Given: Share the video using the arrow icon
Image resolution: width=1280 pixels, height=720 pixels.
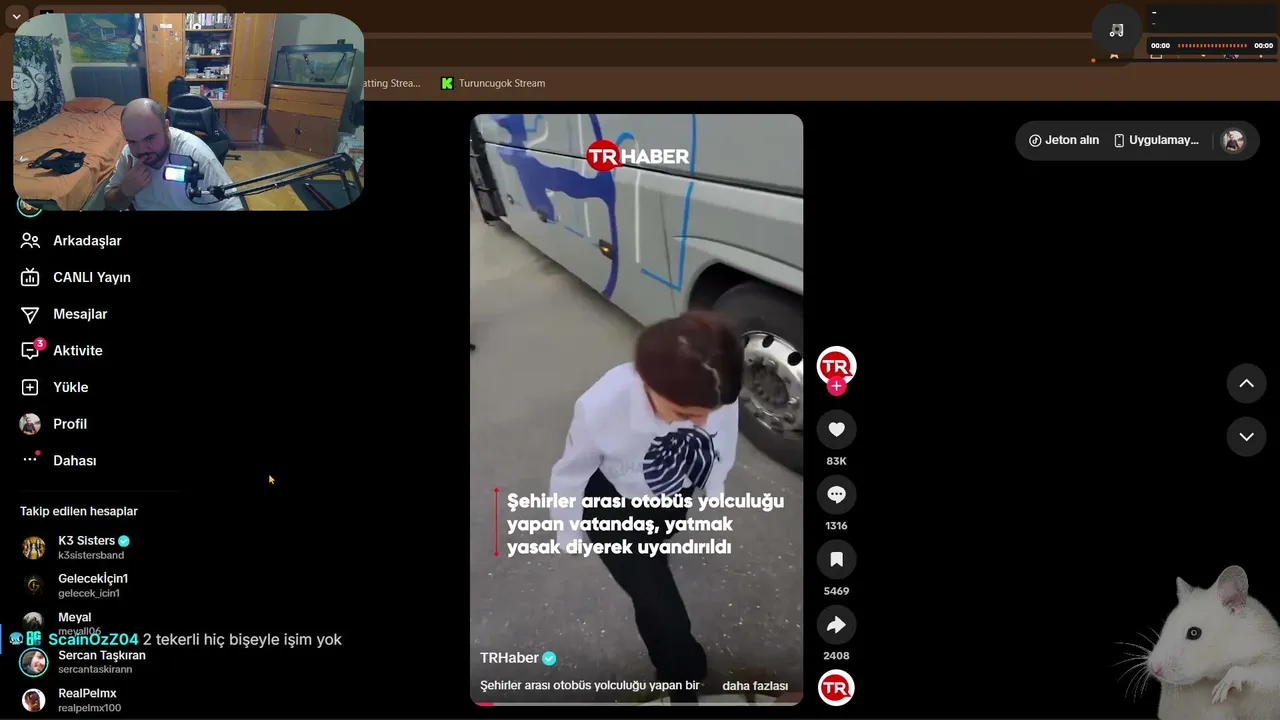Looking at the screenshot, I should pos(836,625).
